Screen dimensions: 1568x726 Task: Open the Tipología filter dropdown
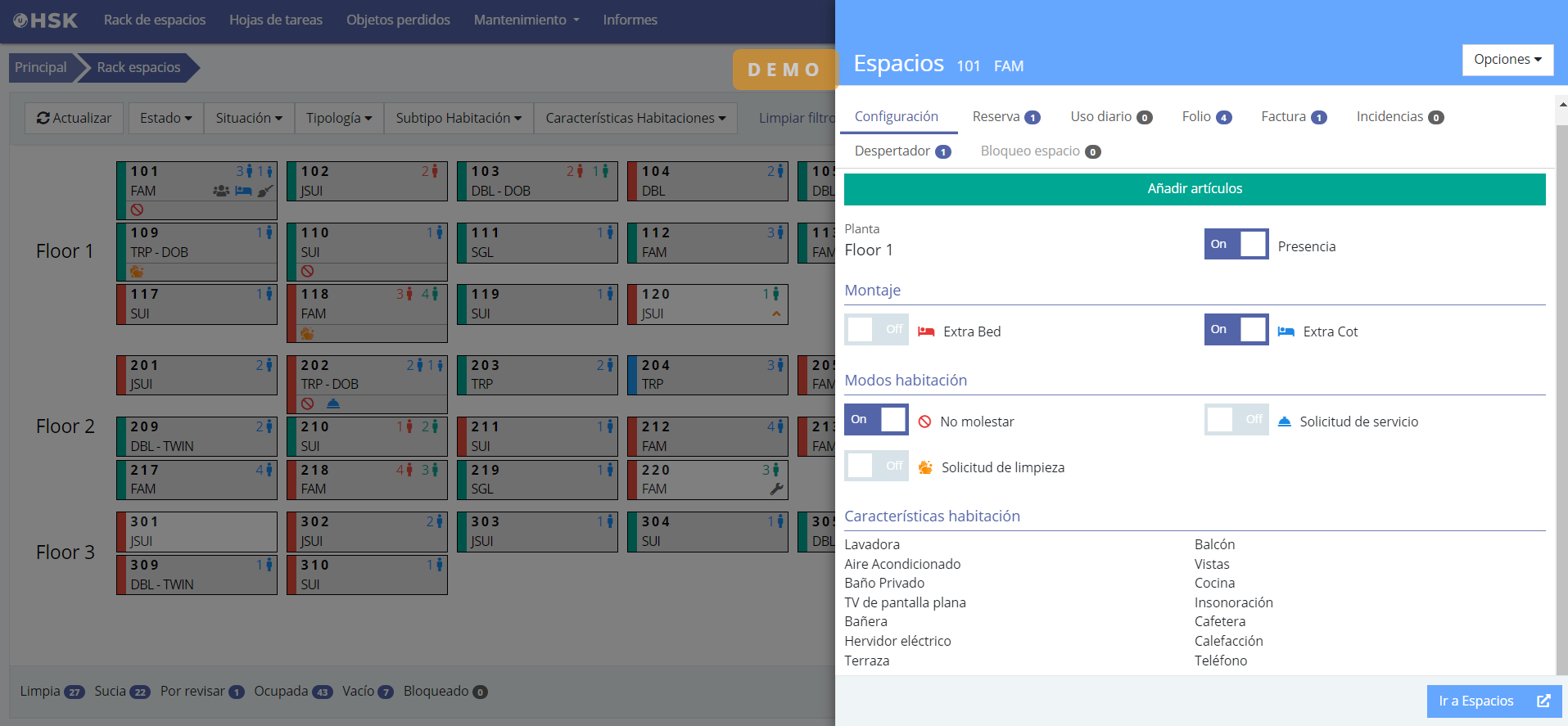[338, 119]
